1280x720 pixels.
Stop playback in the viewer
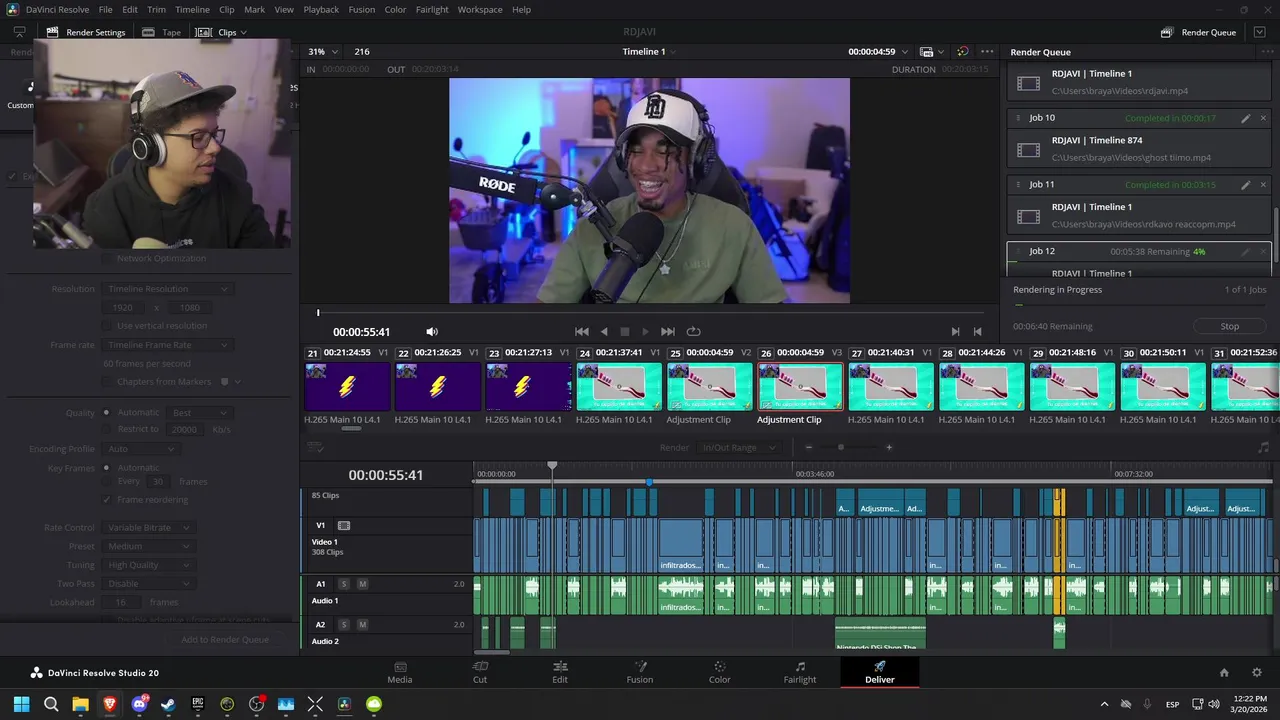point(625,332)
